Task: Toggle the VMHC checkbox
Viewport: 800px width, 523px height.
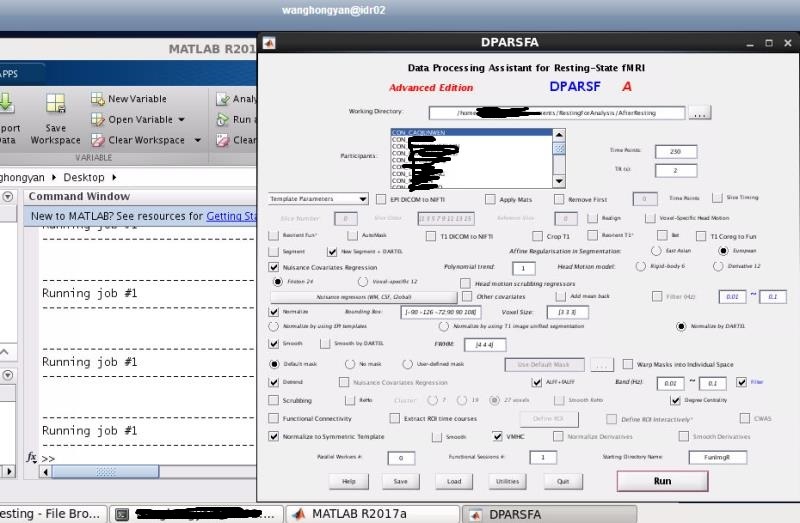Action: pos(497,436)
